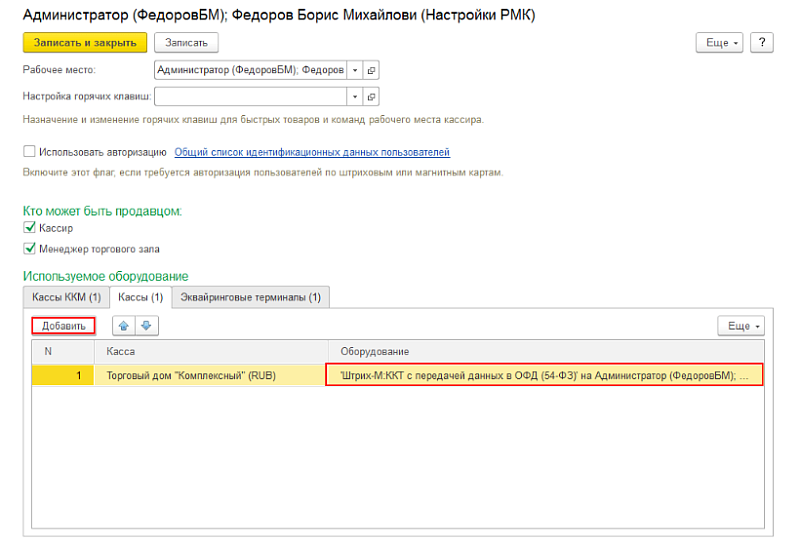The width and height of the screenshot is (800, 543).
Task: Enable the Использовать авторизацию checkbox
Action: [x=29, y=153]
